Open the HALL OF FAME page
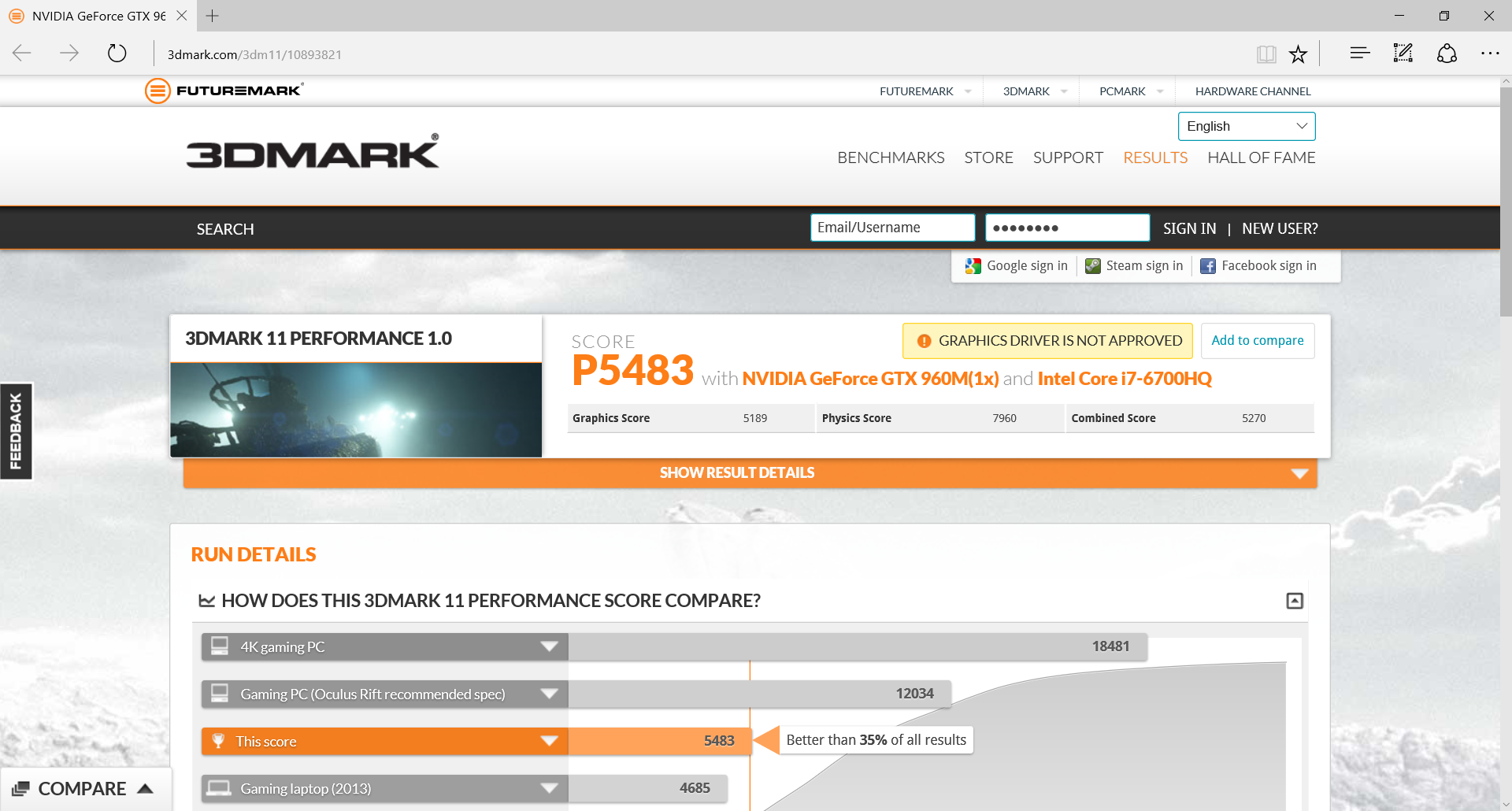Viewport: 1512px width, 811px height. click(x=1261, y=157)
